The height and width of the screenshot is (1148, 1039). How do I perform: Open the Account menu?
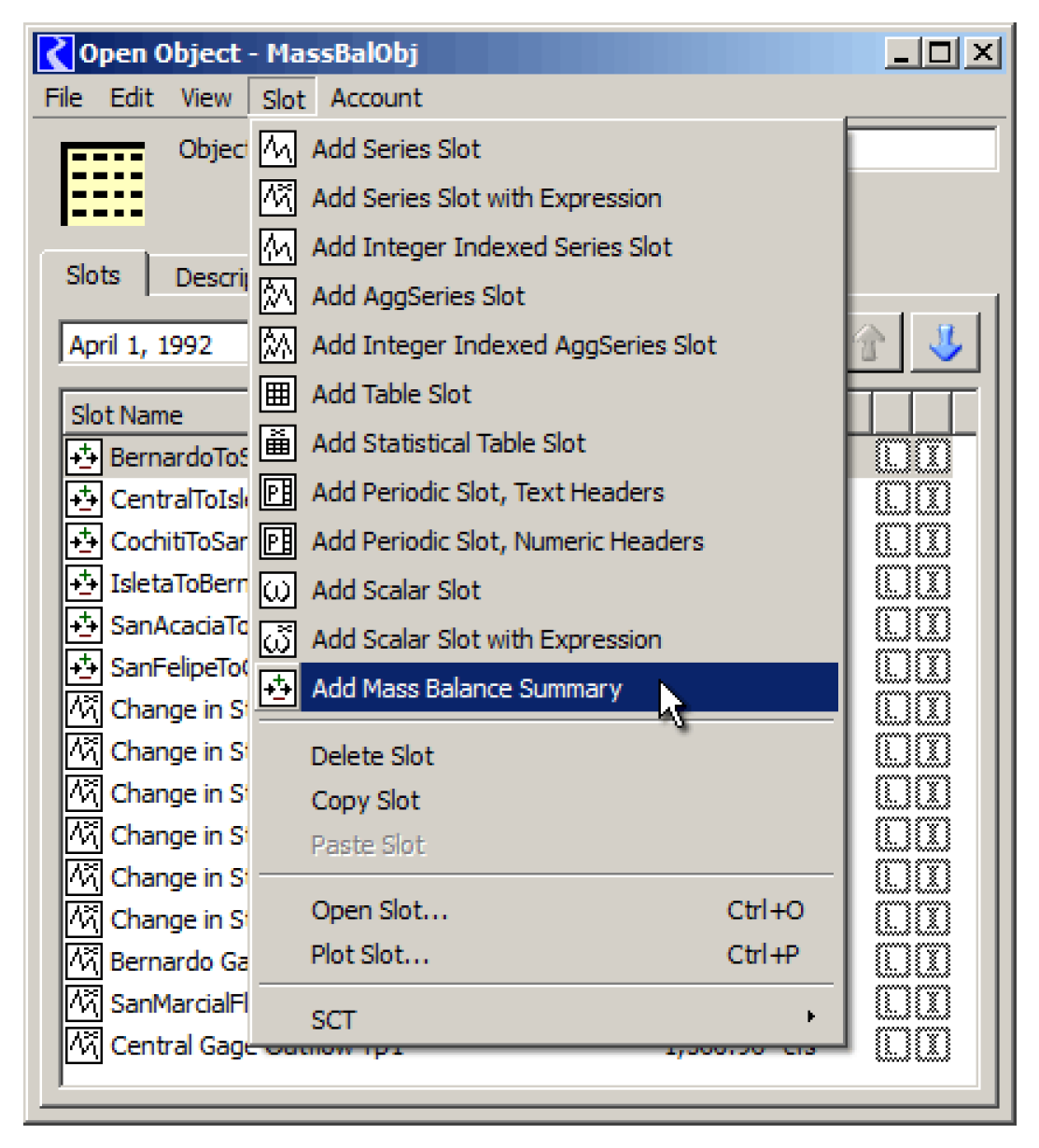[x=376, y=98]
